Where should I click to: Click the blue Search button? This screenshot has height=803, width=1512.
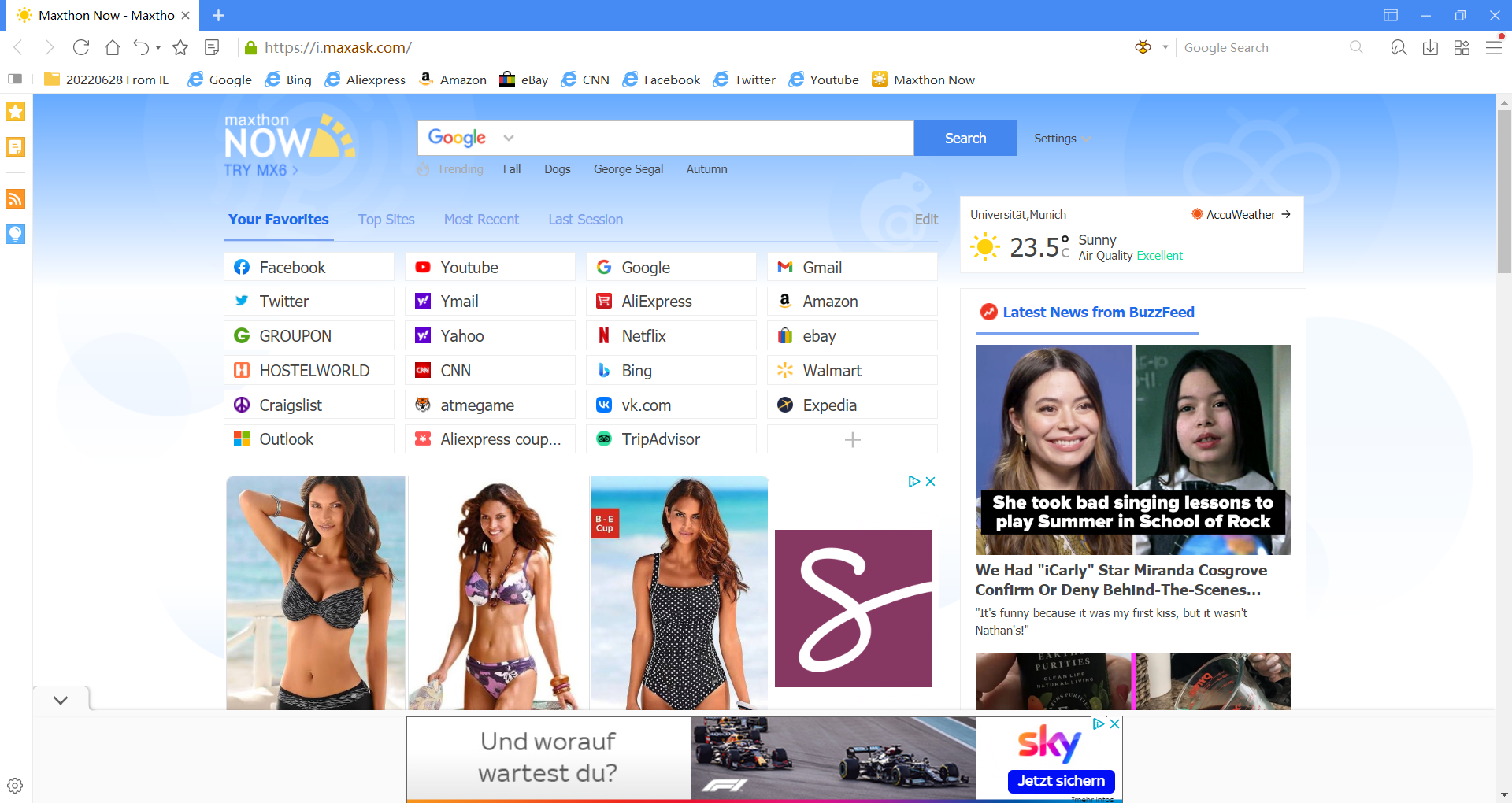tap(965, 139)
